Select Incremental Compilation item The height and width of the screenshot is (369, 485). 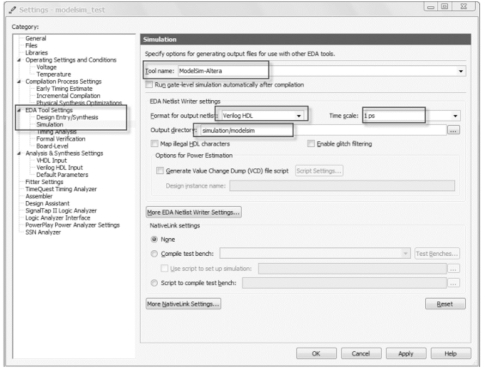(68, 96)
